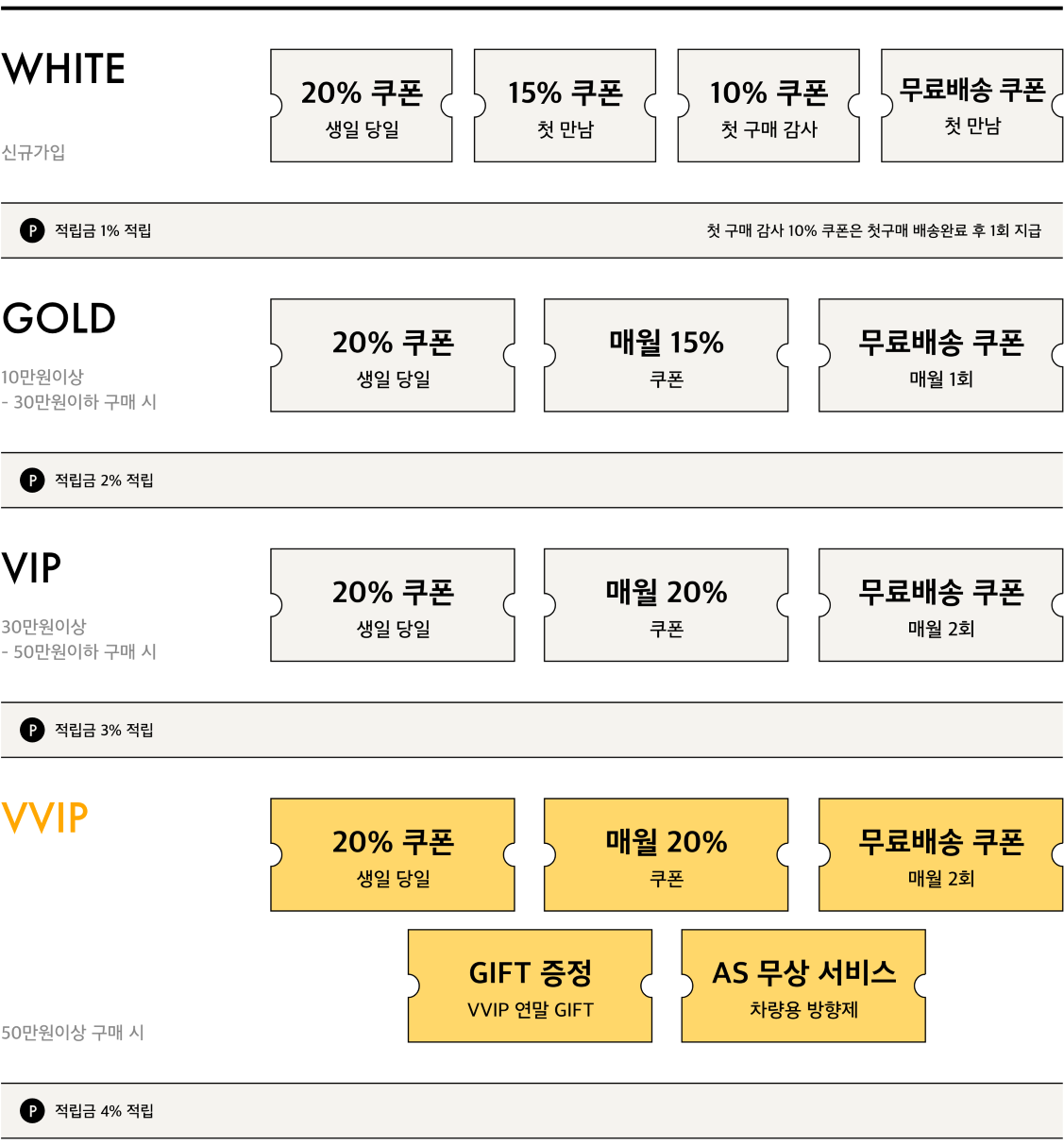Select the WHITE 10% 쿠폰 첫 구매 감사 coupon
This screenshot has height=1146, width=1064.
coord(768,106)
